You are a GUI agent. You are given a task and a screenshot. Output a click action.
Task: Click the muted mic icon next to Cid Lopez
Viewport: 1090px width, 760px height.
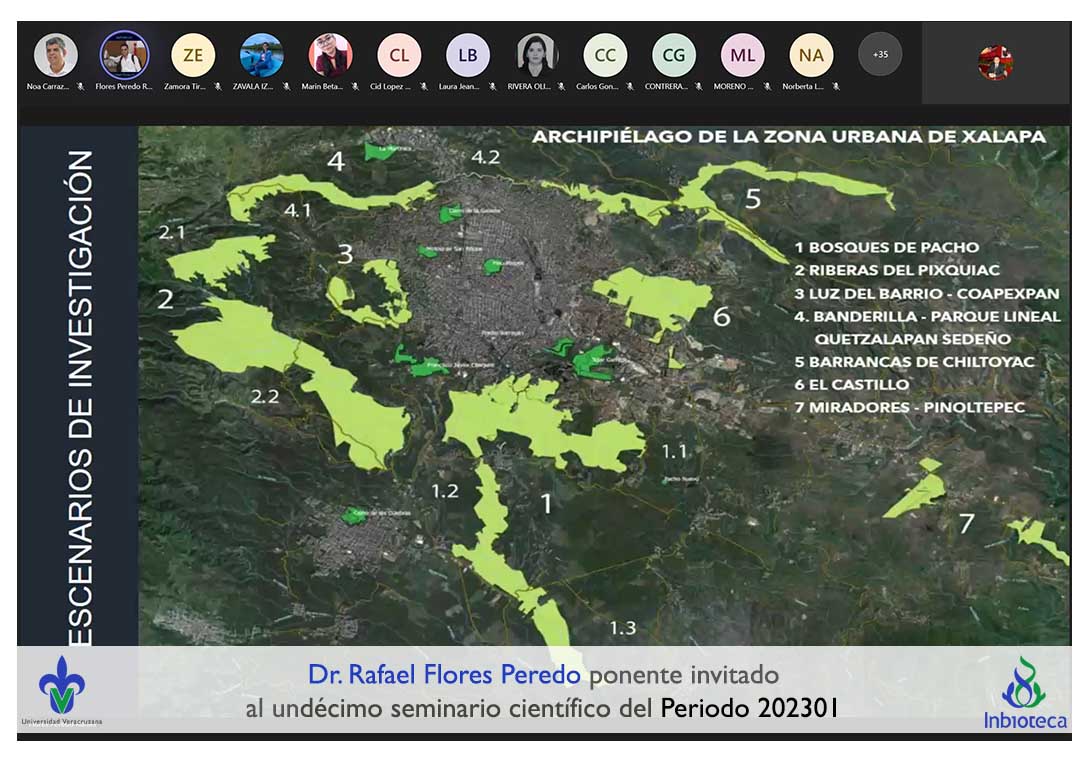pos(424,87)
